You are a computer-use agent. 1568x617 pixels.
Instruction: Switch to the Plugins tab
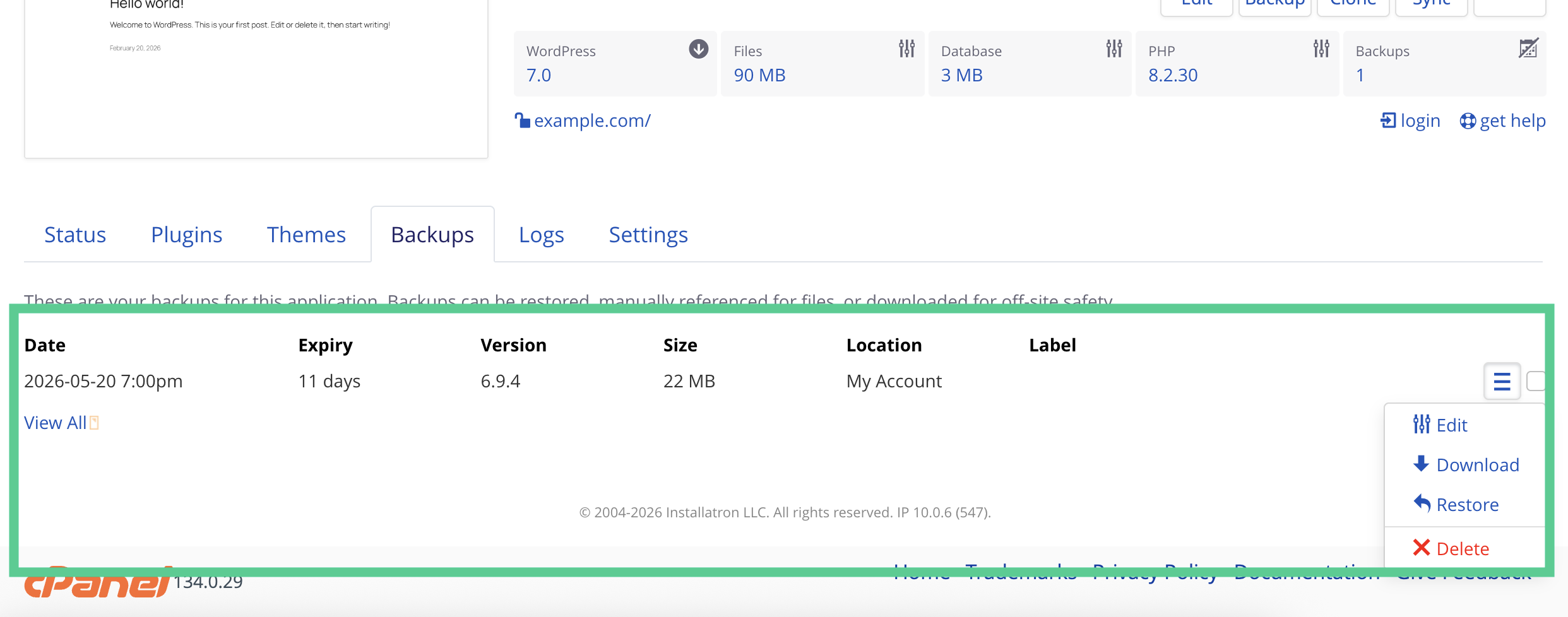click(x=187, y=235)
